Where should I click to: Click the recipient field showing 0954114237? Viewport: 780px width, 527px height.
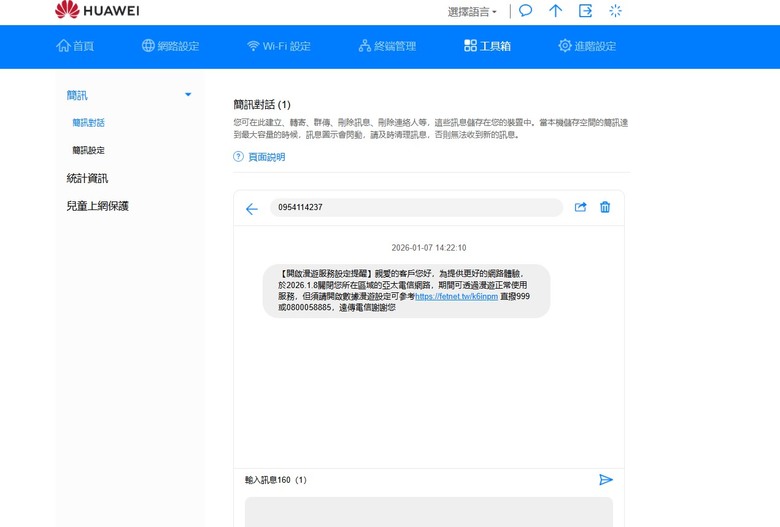[416, 208]
